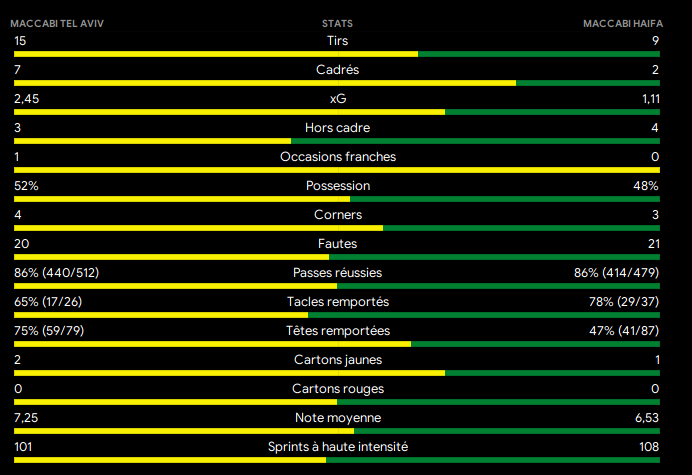Click the Fautes stat label

337,244
